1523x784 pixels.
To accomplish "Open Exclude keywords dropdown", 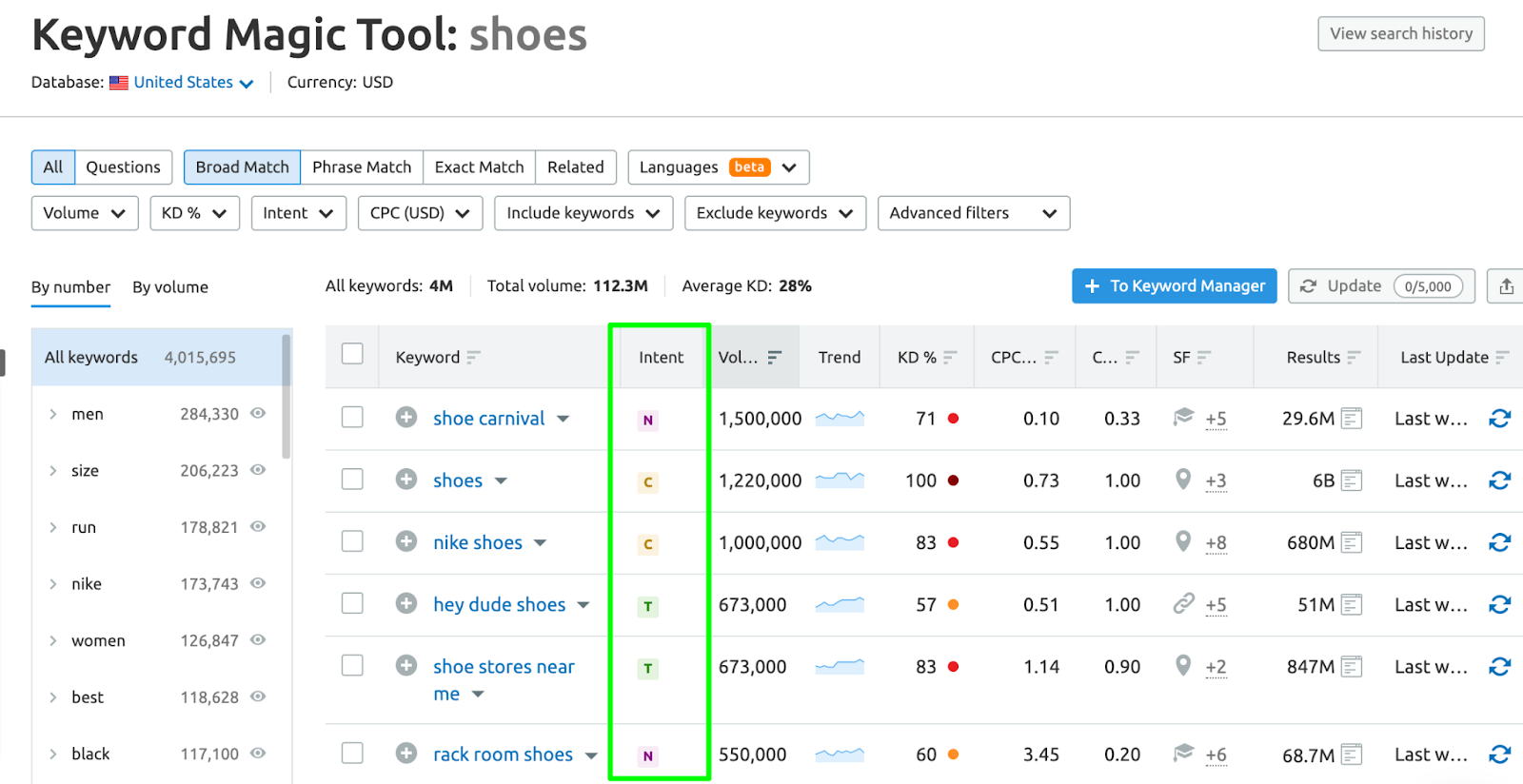I will tap(775, 213).
